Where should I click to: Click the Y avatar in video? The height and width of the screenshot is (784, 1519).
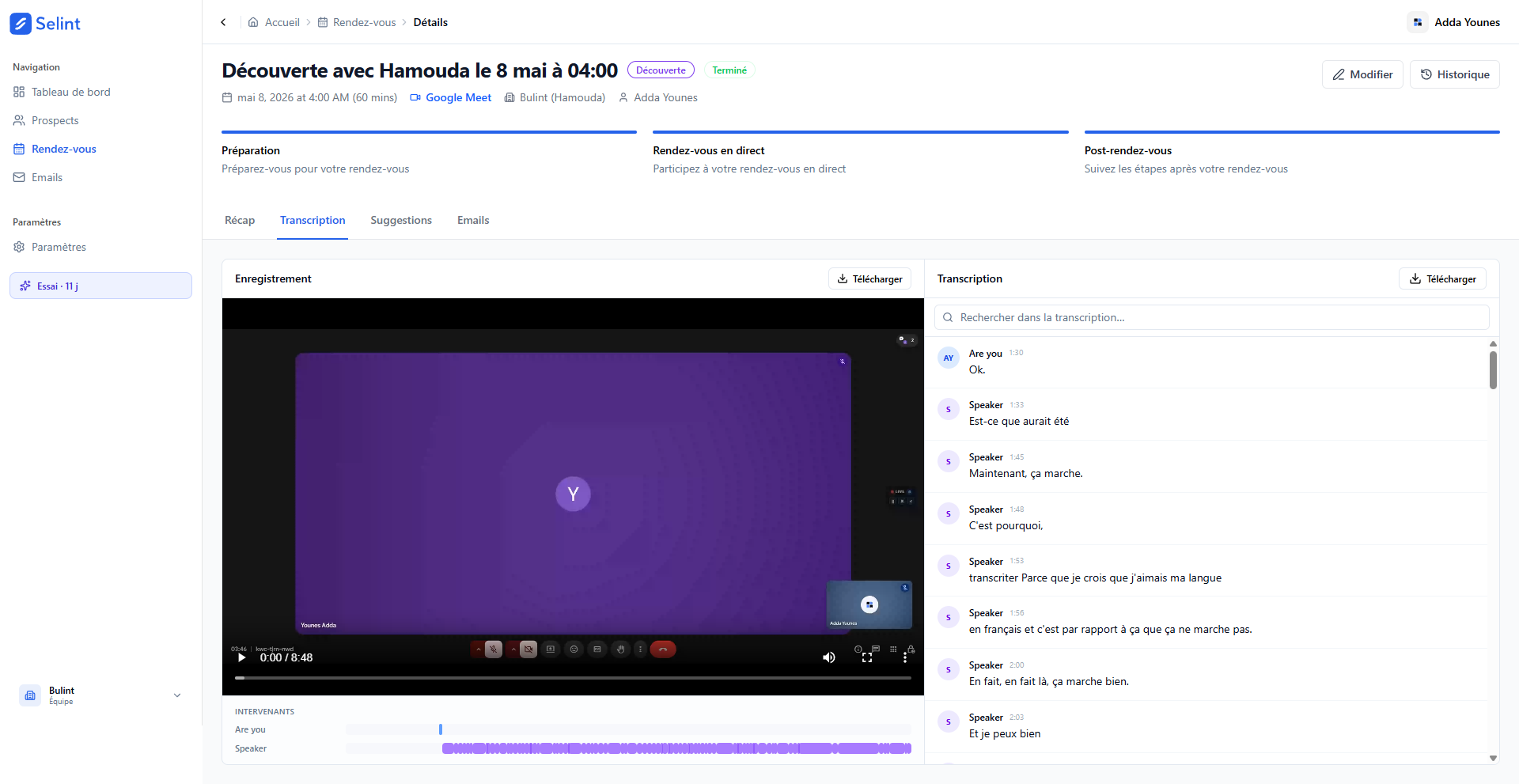point(573,494)
